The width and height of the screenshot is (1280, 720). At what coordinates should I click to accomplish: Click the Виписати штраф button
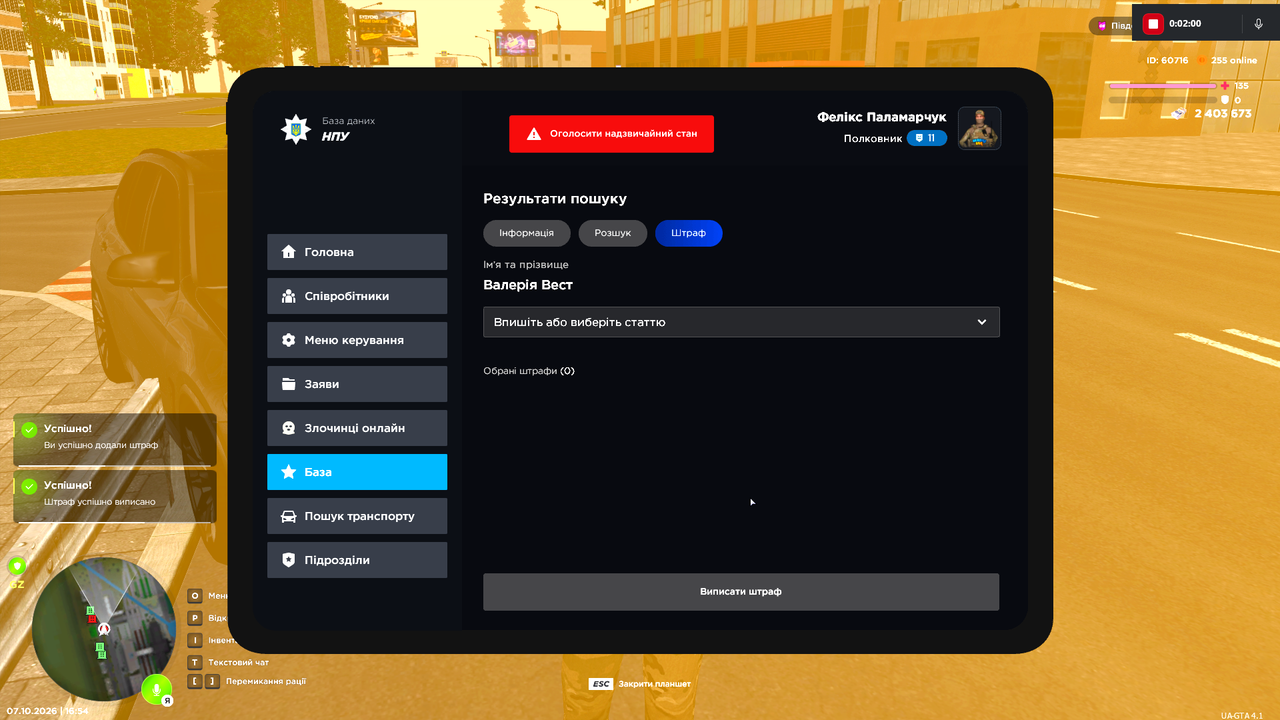tap(741, 592)
